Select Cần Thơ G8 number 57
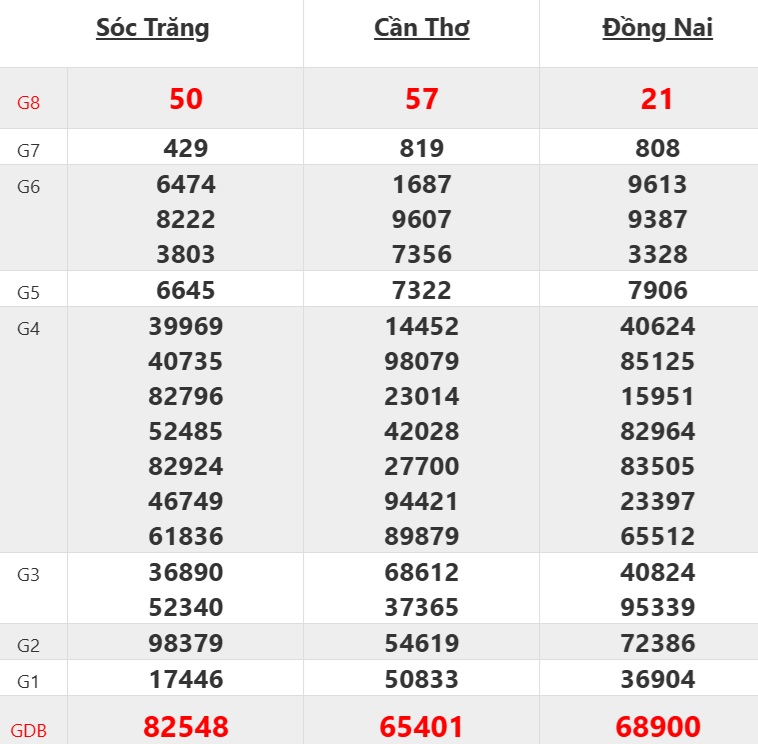The image size is (758, 744). 421,99
